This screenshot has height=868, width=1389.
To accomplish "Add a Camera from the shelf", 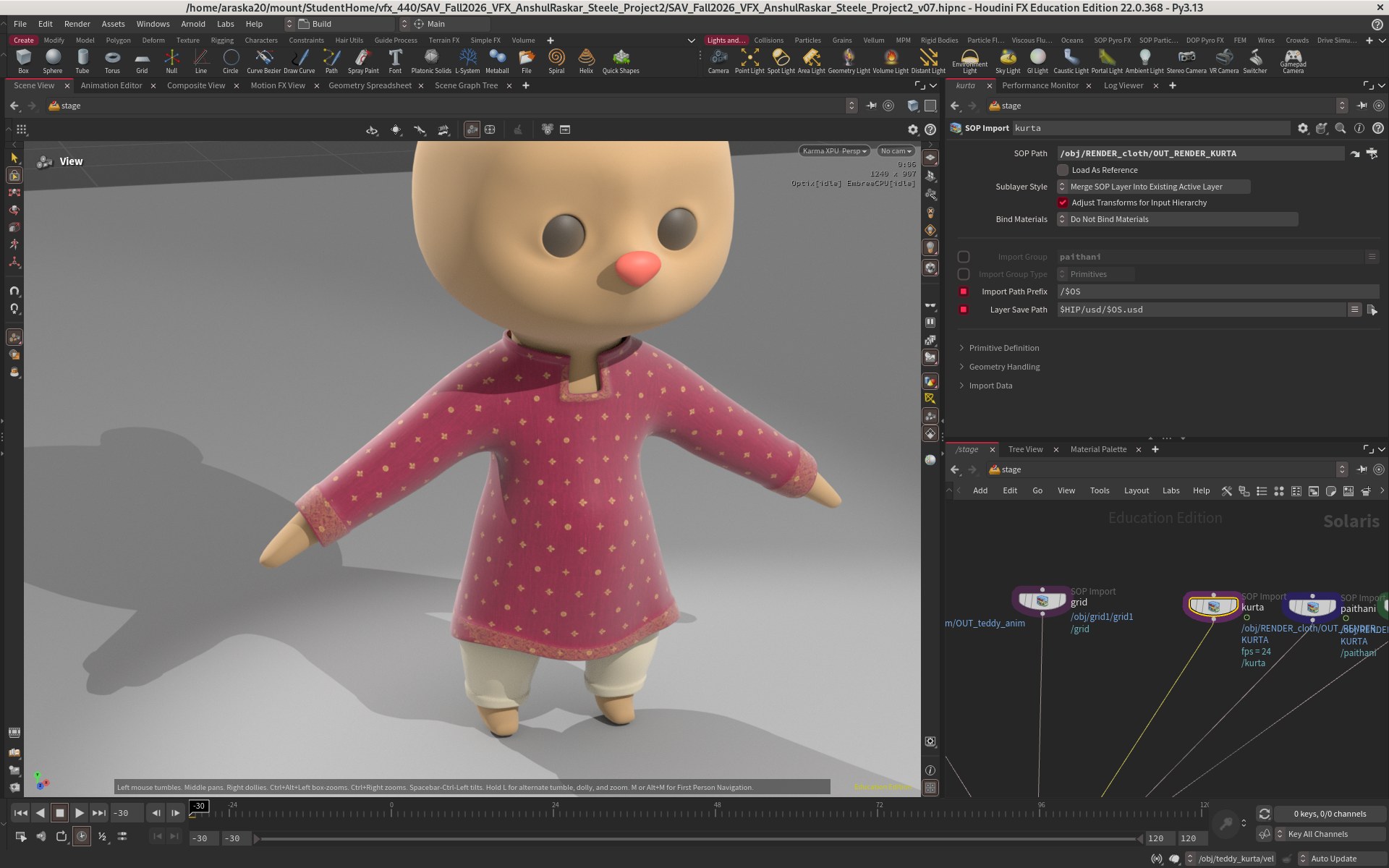I will click(x=718, y=61).
